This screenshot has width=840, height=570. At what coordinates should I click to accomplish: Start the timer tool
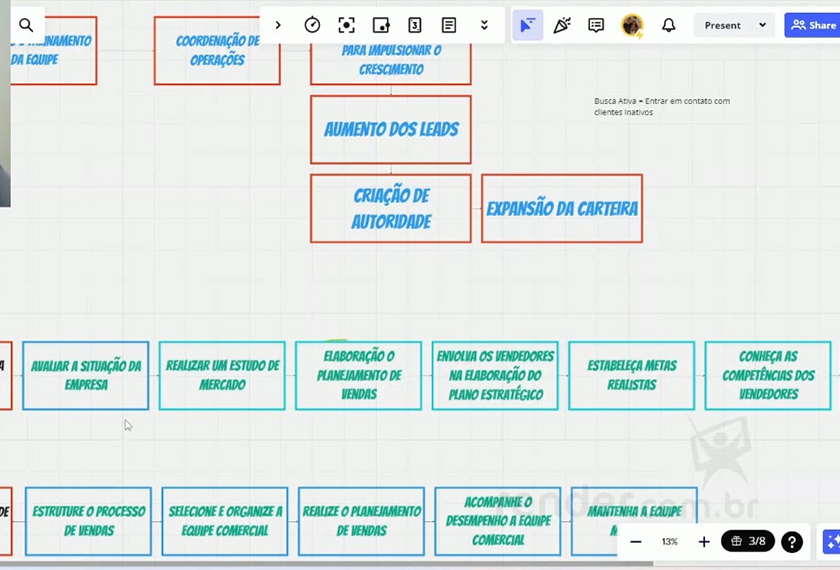(312, 25)
